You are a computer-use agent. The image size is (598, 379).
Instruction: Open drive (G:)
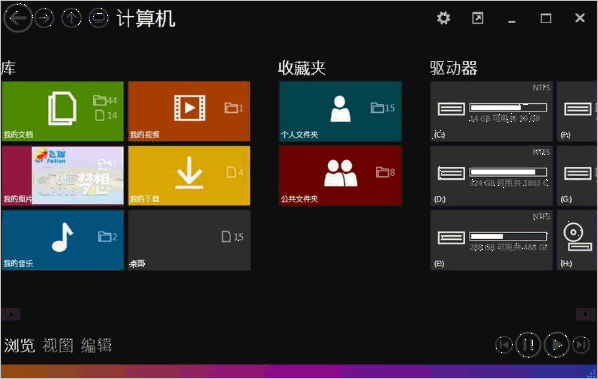tap(577, 175)
